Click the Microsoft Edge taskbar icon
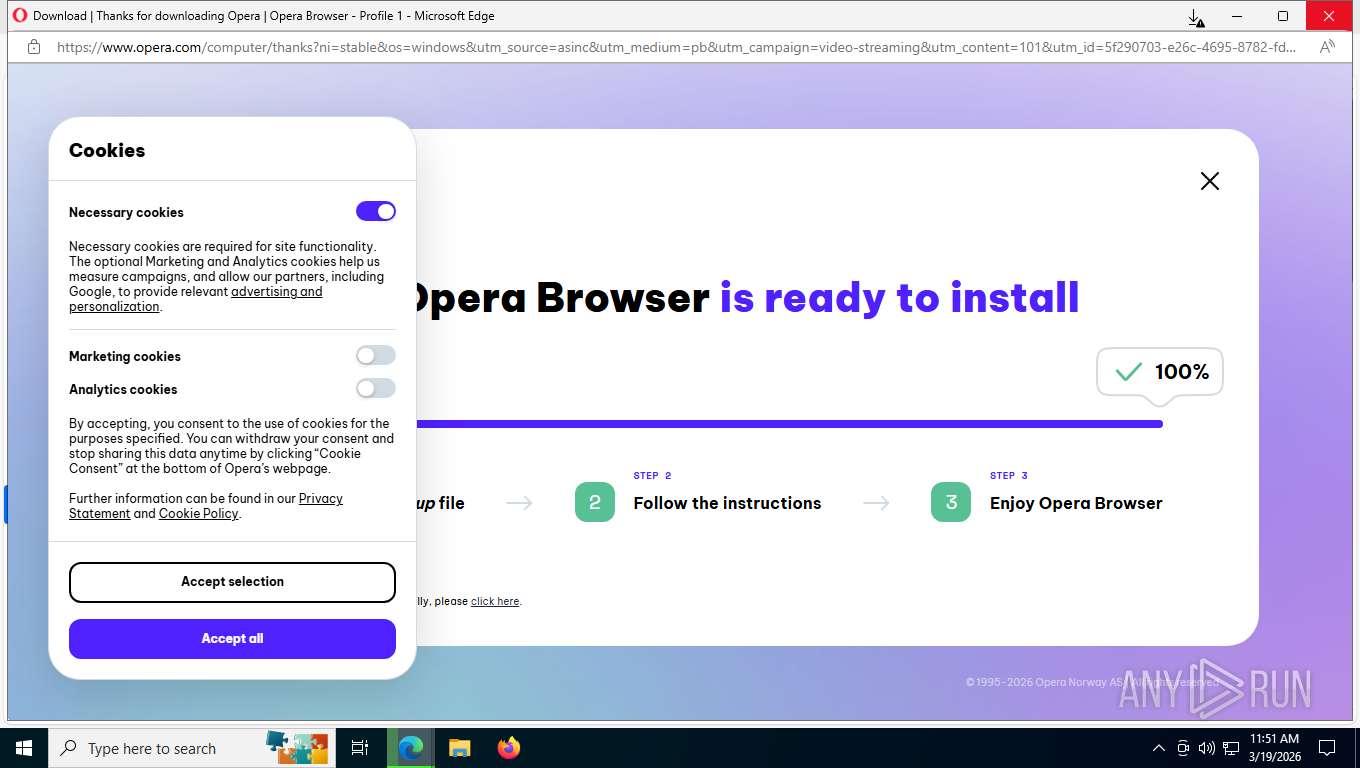The image size is (1360, 768). pyautogui.click(x=410, y=748)
